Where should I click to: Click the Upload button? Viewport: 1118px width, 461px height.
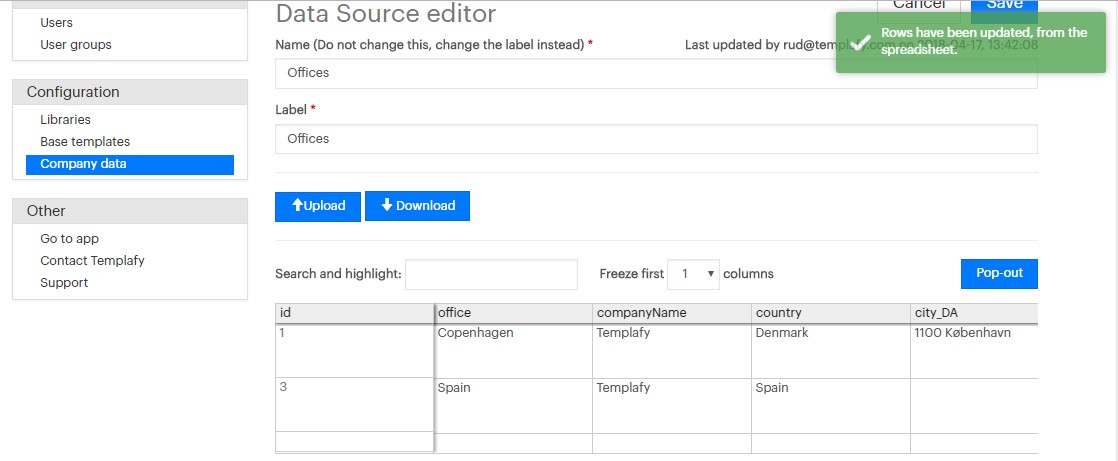tap(318, 206)
